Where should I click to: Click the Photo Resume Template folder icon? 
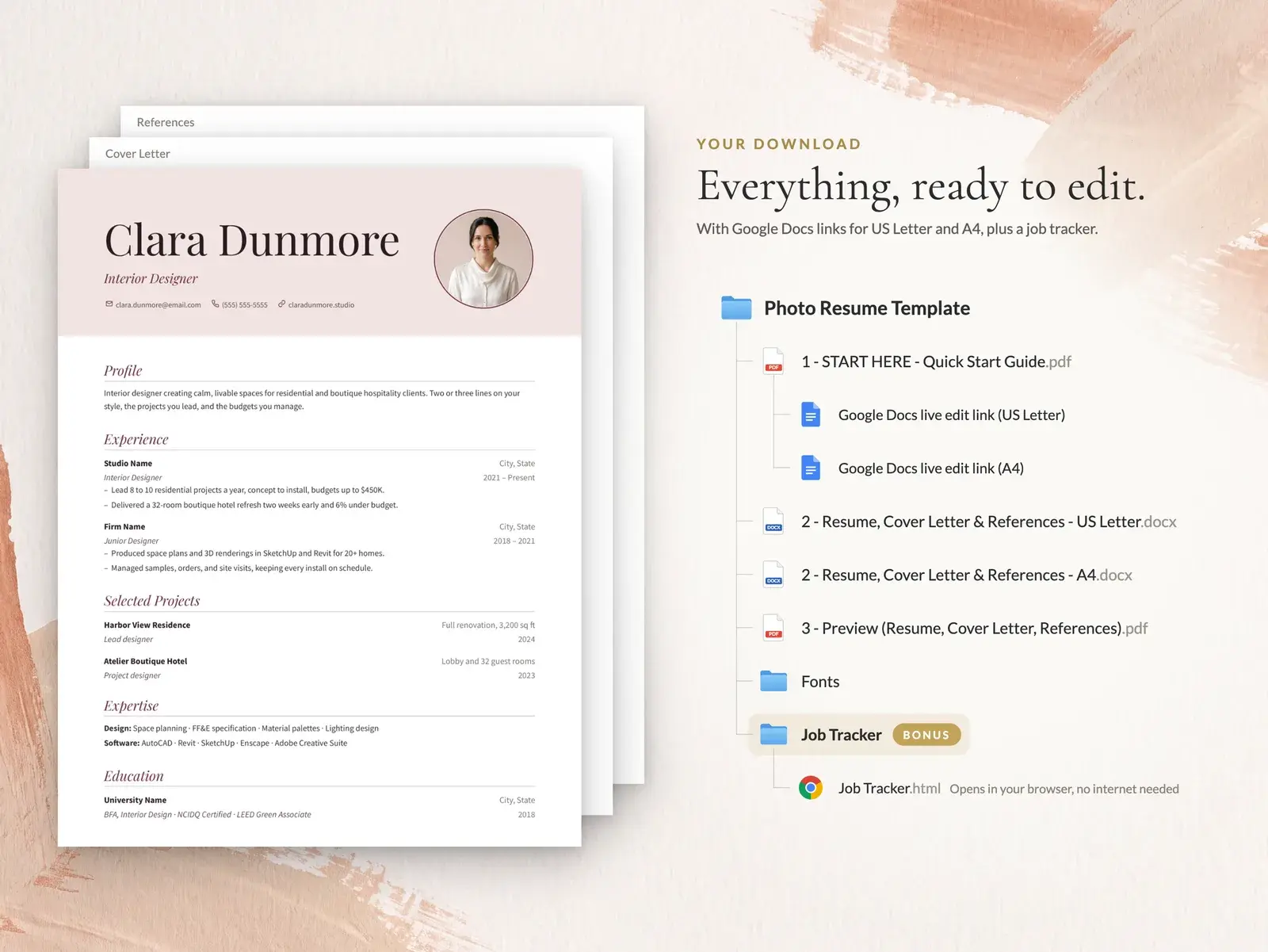point(736,308)
